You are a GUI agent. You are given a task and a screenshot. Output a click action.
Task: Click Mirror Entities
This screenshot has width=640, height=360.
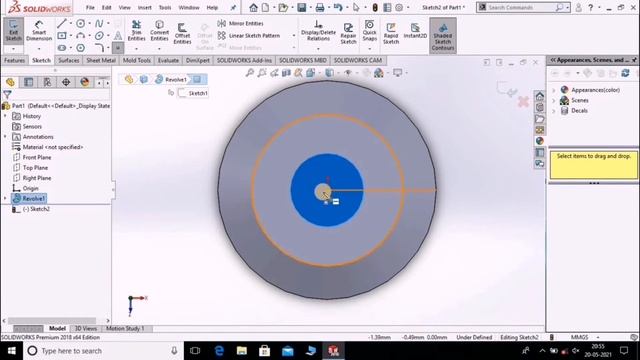coord(241,24)
